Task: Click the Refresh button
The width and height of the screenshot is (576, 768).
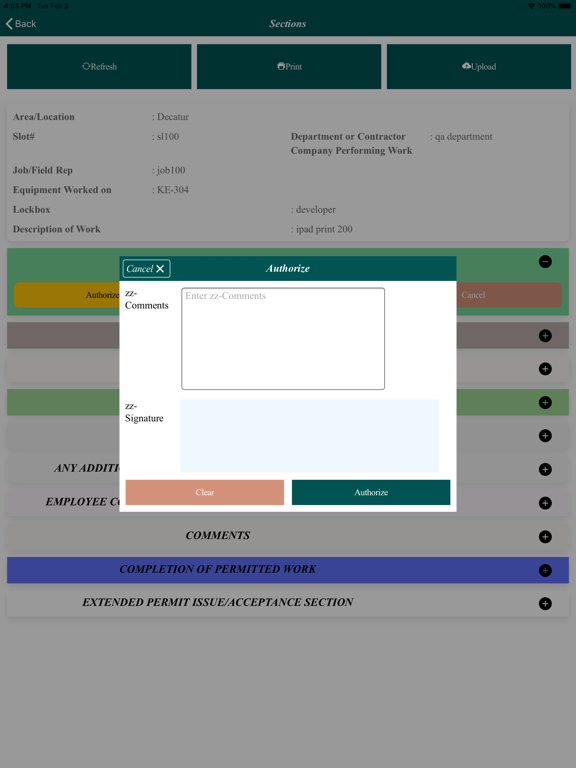Action: click(99, 67)
